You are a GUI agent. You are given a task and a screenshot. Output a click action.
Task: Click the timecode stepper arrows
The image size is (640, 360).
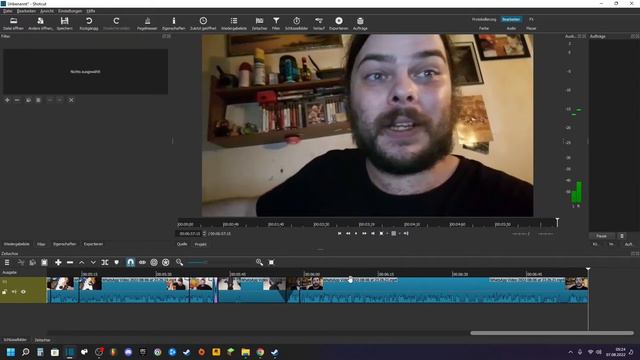(x=204, y=233)
